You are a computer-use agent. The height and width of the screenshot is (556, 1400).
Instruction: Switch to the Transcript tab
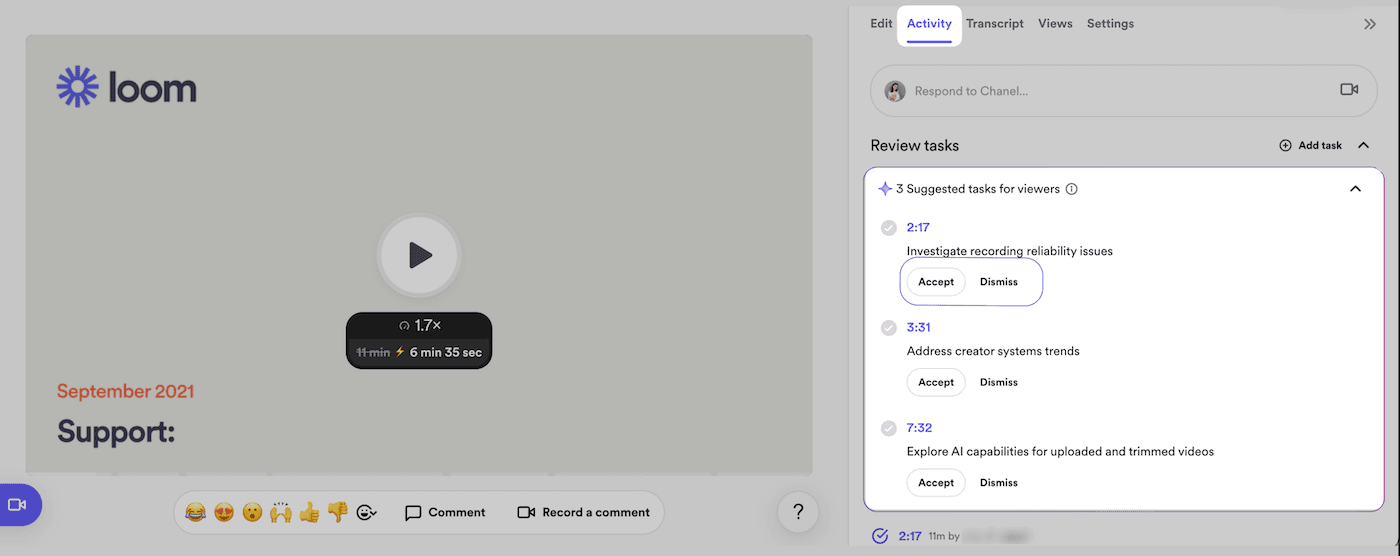point(994,24)
